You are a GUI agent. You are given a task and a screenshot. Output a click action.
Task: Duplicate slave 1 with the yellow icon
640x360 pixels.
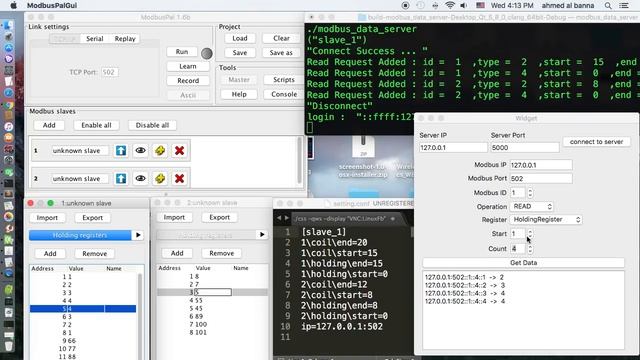(x=160, y=151)
